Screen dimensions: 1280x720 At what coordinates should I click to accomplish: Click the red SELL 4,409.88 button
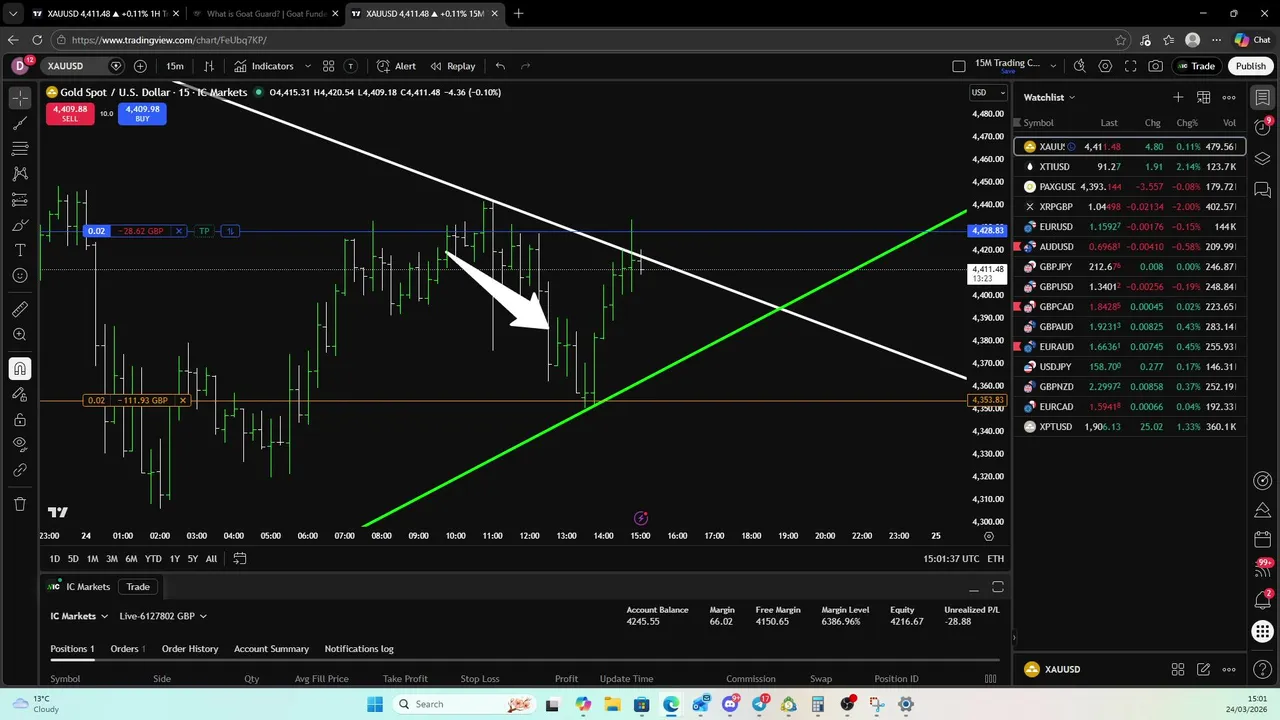70,114
